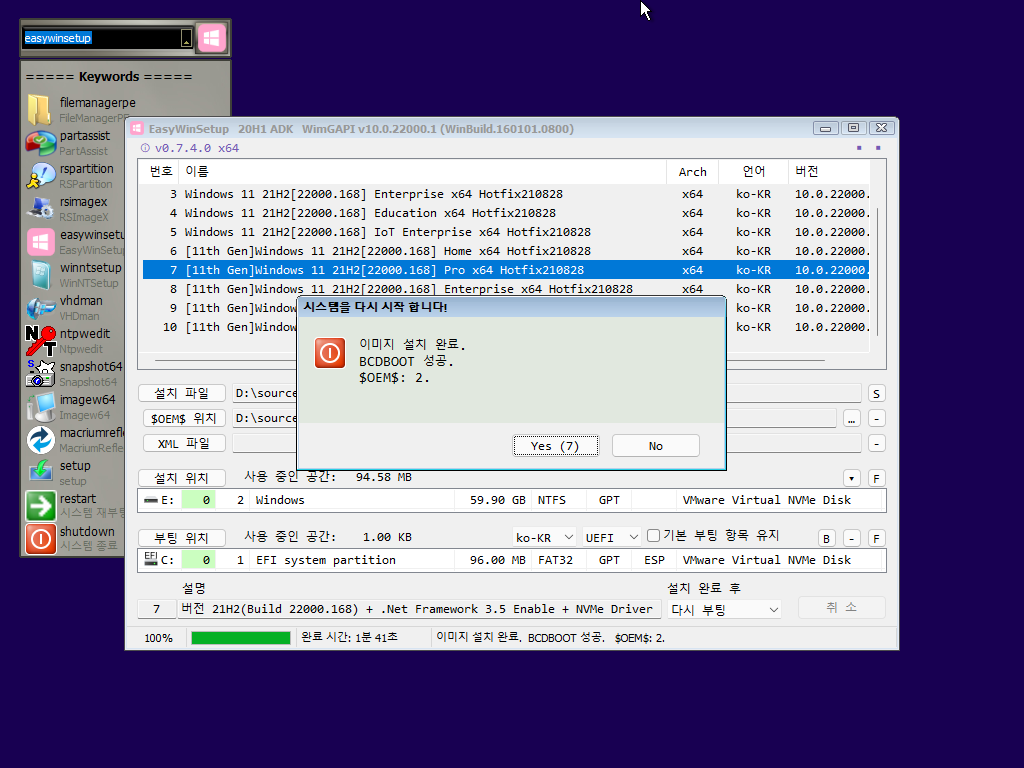The image size is (1024, 768).
Task: Click the browse ... button for $OEM$ path
Action: (x=851, y=419)
